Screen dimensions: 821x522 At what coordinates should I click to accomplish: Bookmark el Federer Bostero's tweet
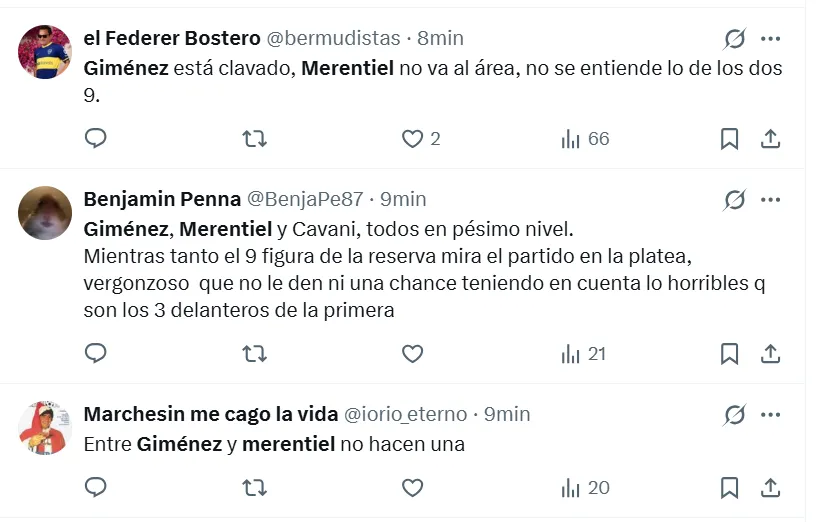click(x=730, y=139)
